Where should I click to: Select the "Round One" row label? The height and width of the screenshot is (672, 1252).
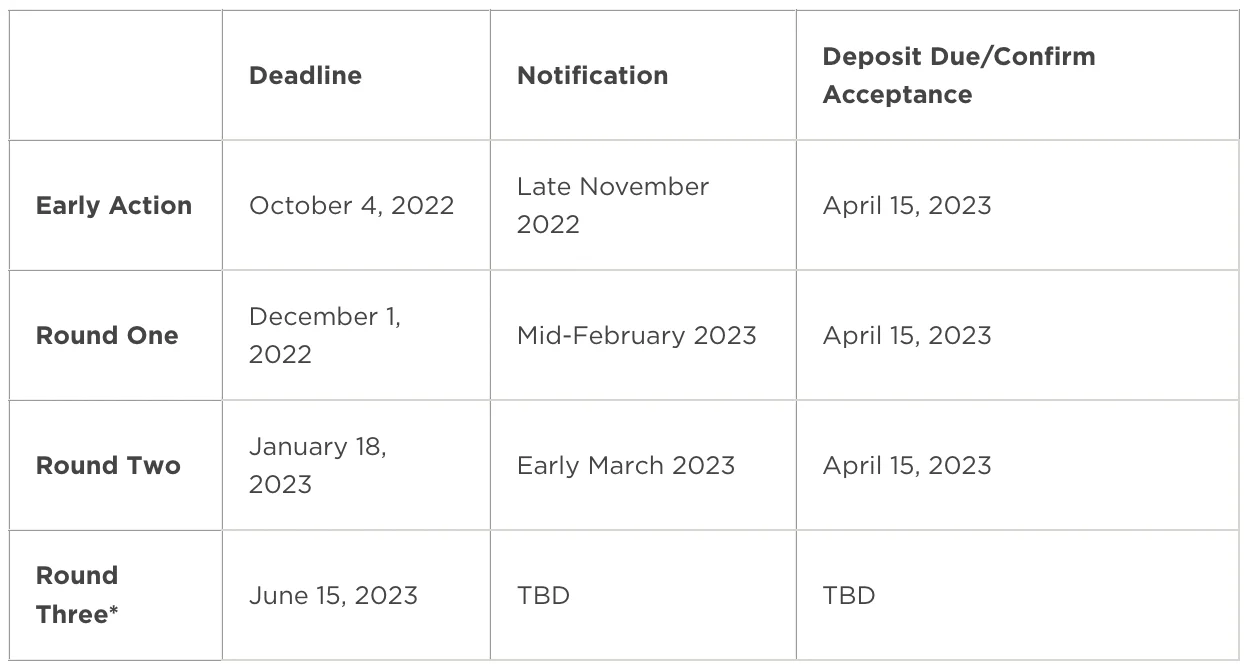pyautogui.click(x=107, y=335)
